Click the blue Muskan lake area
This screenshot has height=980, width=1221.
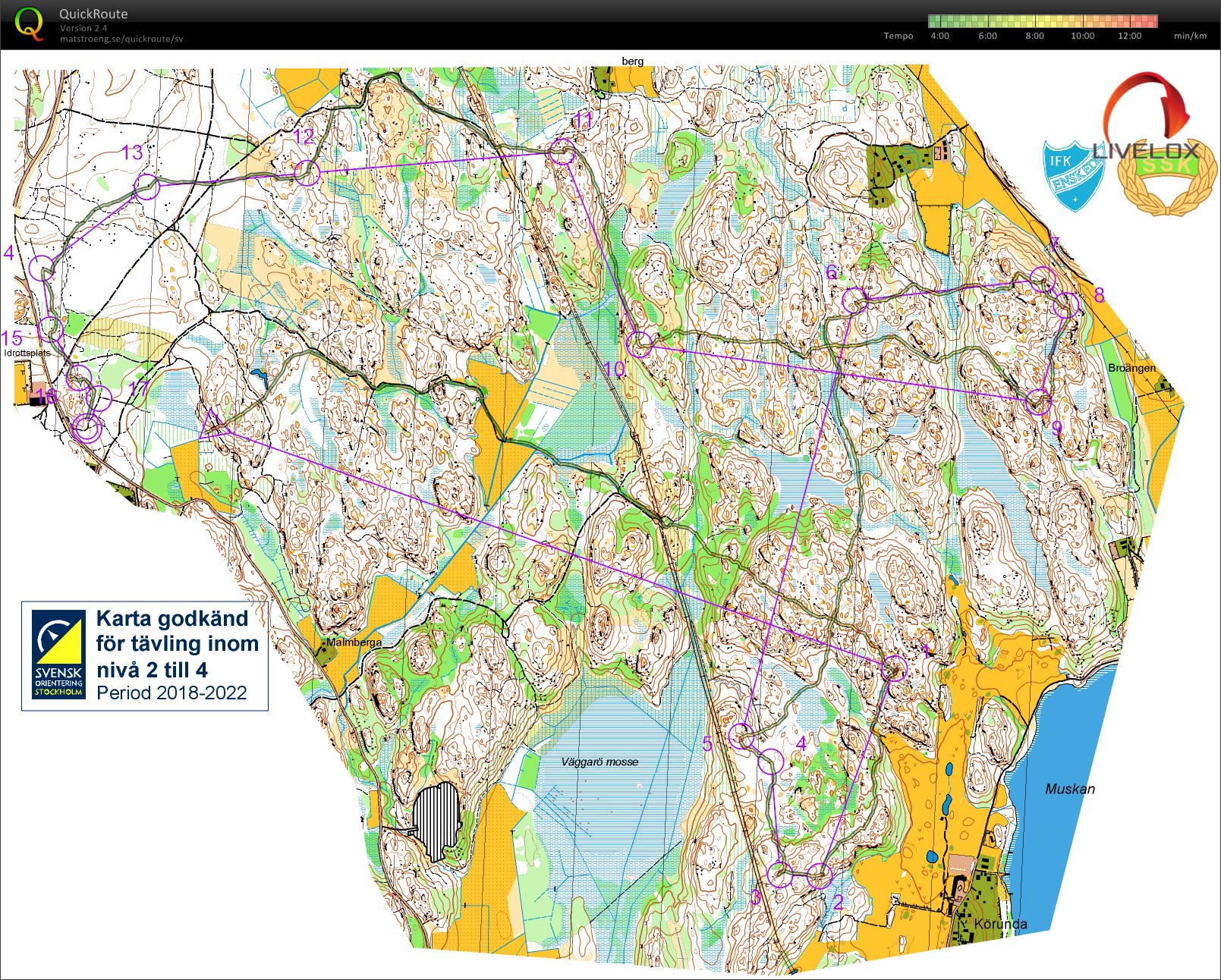1062,804
